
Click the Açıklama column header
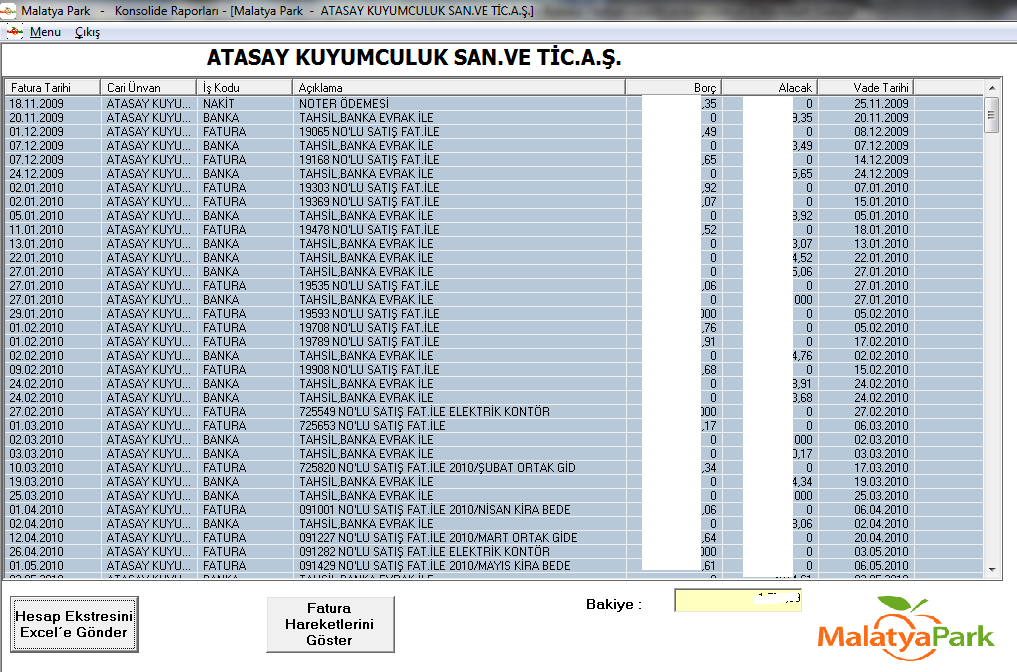459,88
